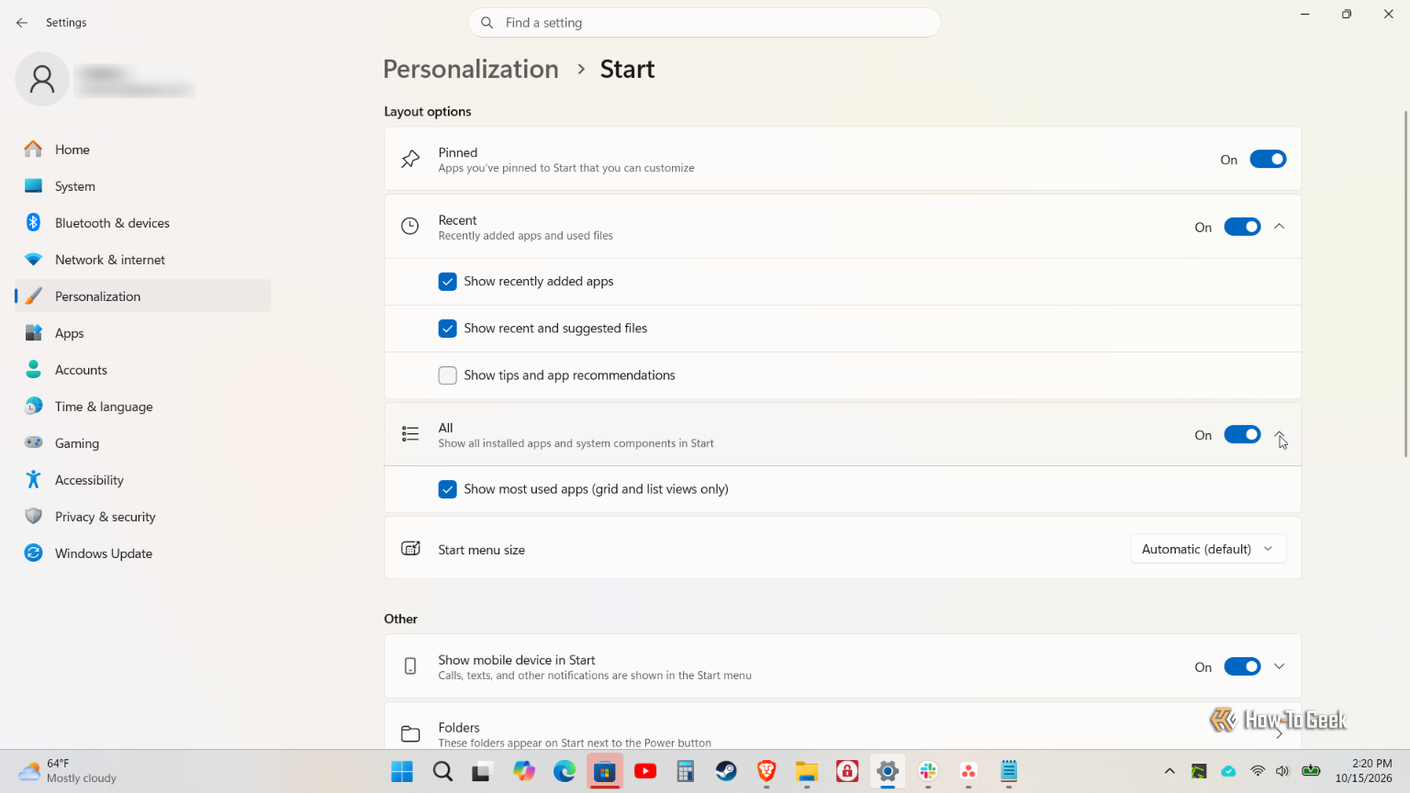
Task: Click the Find a setting search box
Action: coord(704,22)
